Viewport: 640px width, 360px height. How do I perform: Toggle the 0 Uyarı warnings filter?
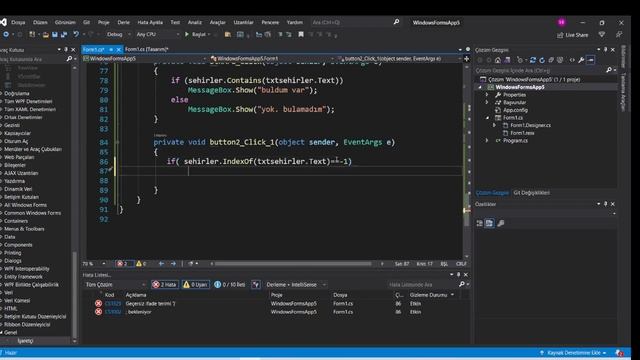pos(196,284)
